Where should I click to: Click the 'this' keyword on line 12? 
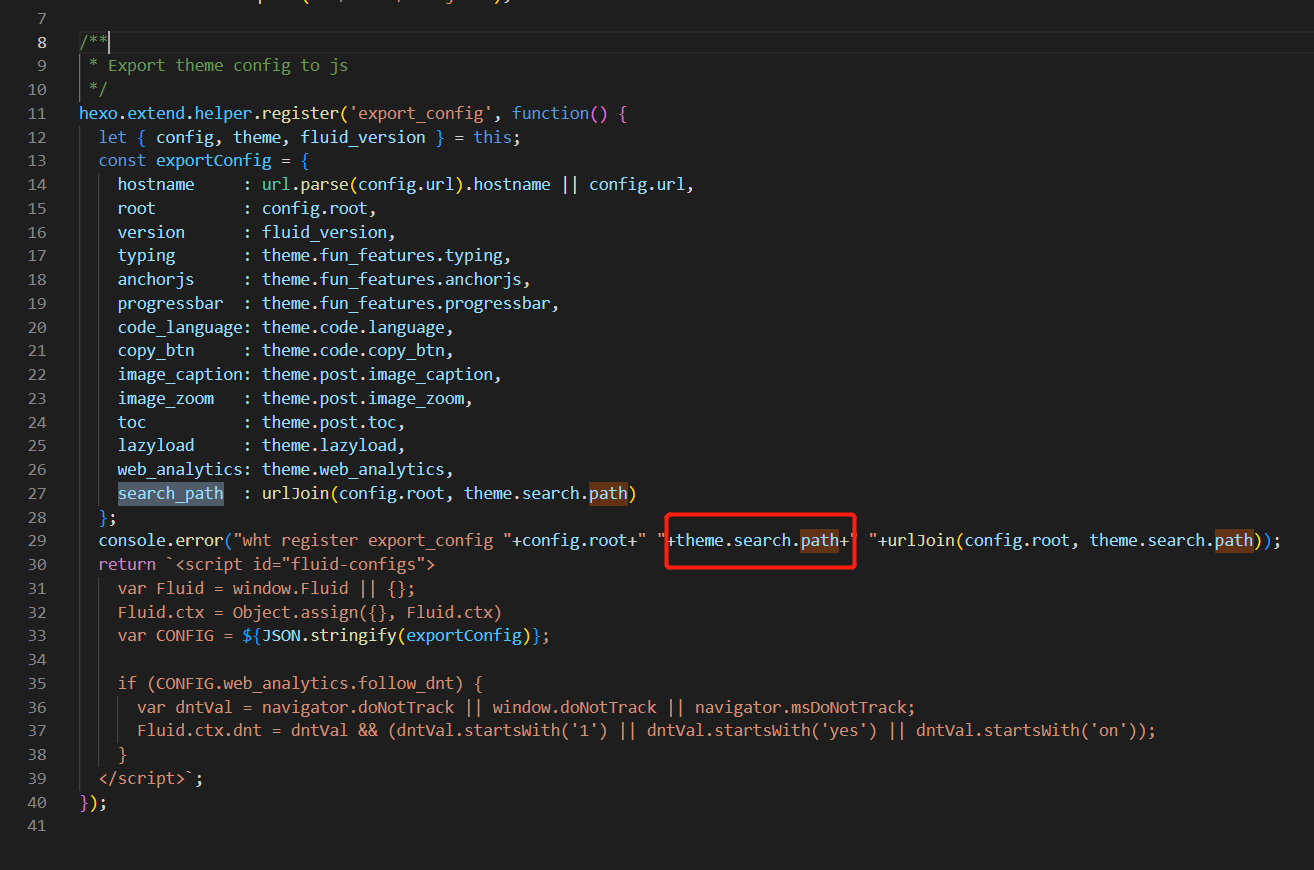[x=493, y=137]
